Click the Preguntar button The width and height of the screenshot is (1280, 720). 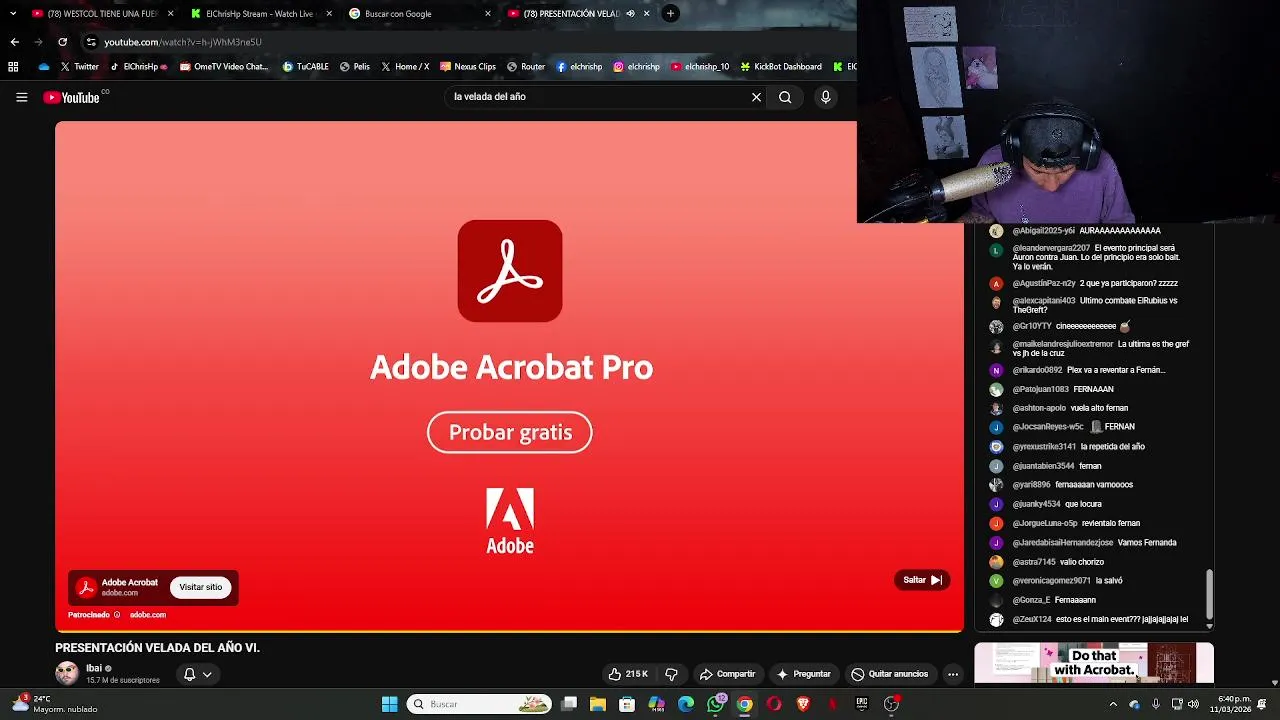[803, 674]
